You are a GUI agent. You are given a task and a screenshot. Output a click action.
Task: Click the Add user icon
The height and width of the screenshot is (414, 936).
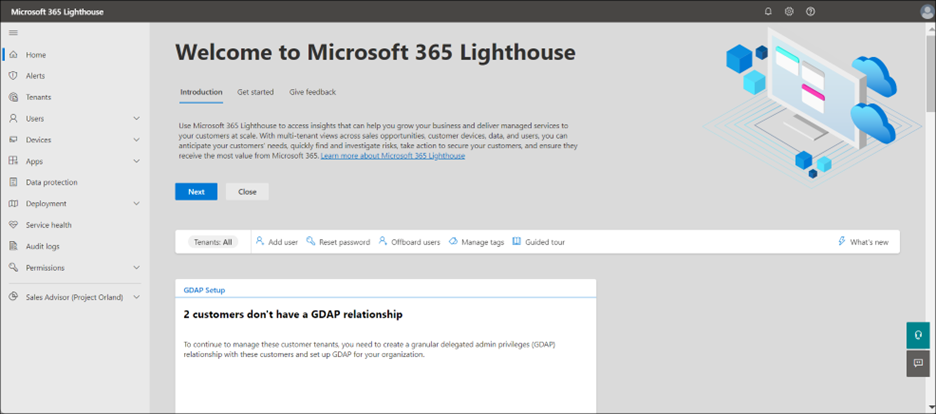260,241
